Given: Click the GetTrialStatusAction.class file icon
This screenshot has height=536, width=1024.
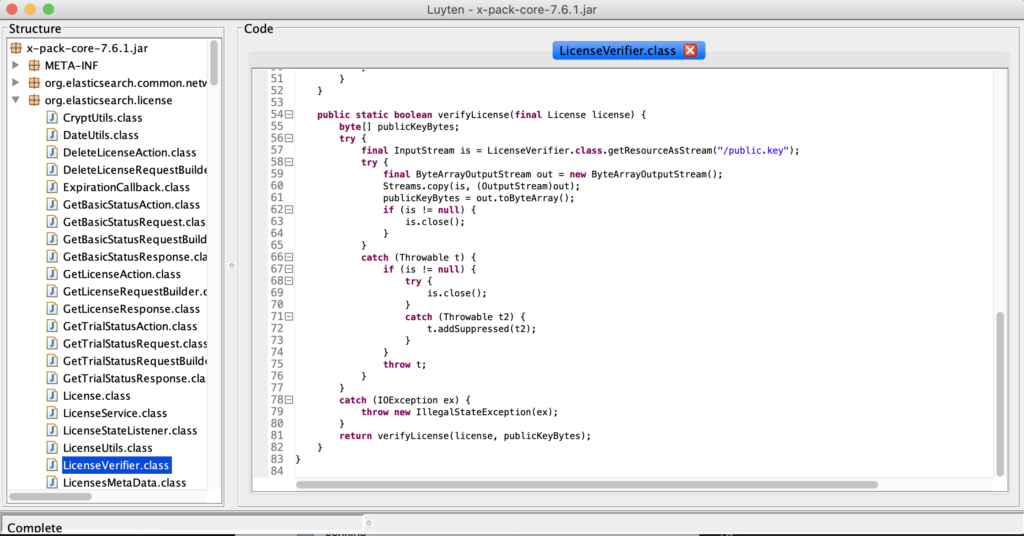Looking at the screenshot, I should point(52,326).
